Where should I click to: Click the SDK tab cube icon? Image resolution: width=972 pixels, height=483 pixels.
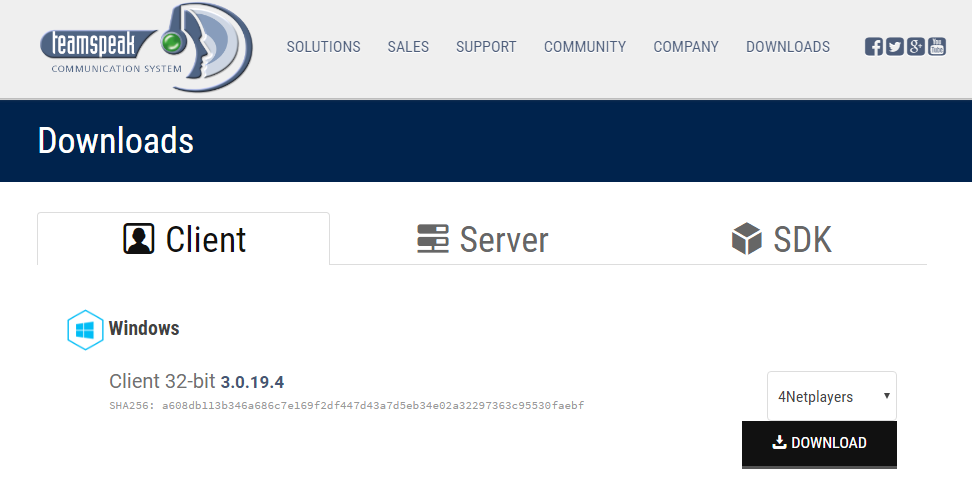[746, 239]
